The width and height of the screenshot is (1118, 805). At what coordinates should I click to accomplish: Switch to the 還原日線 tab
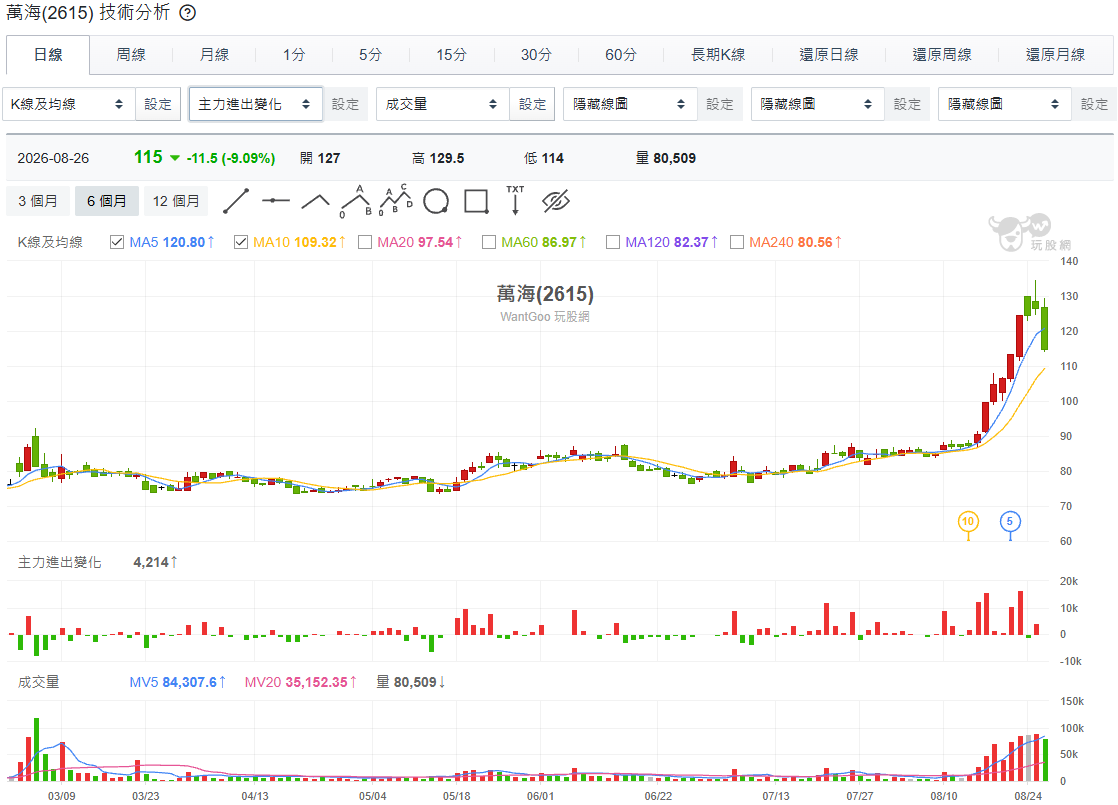[x=829, y=55]
